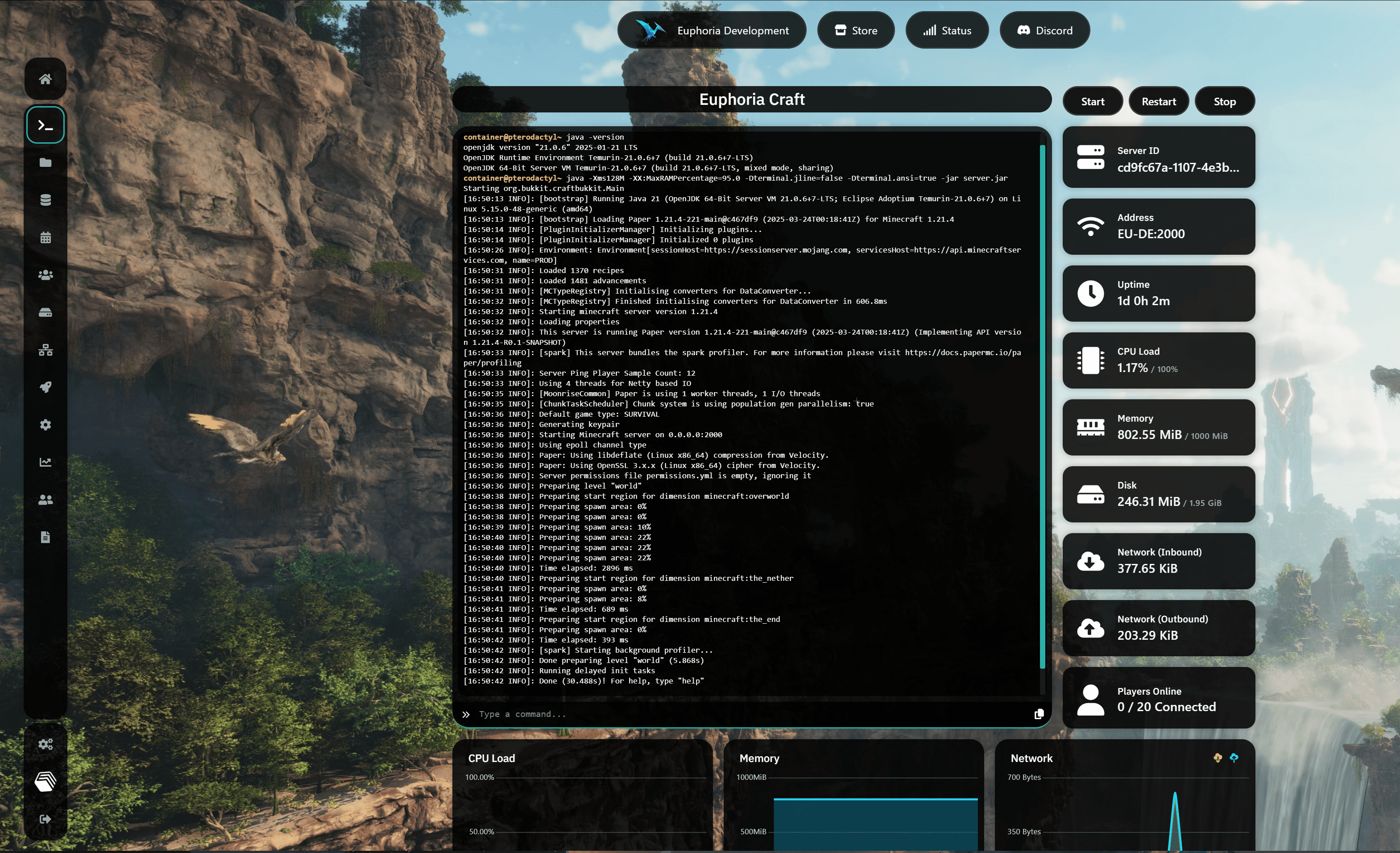This screenshot has height=853, width=1400.
Task: Open the network allocations icon in sidebar
Action: [x=46, y=350]
